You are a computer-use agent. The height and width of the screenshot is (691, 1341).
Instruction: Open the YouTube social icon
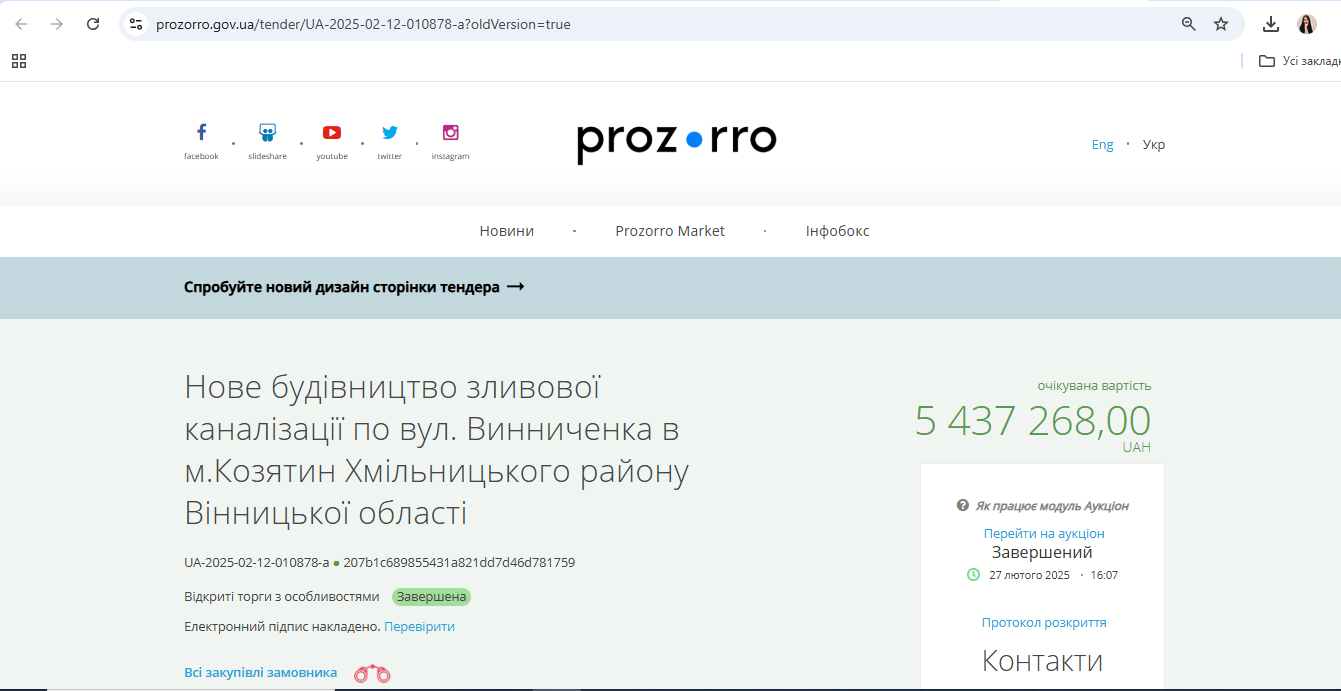(x=332, y=133)
